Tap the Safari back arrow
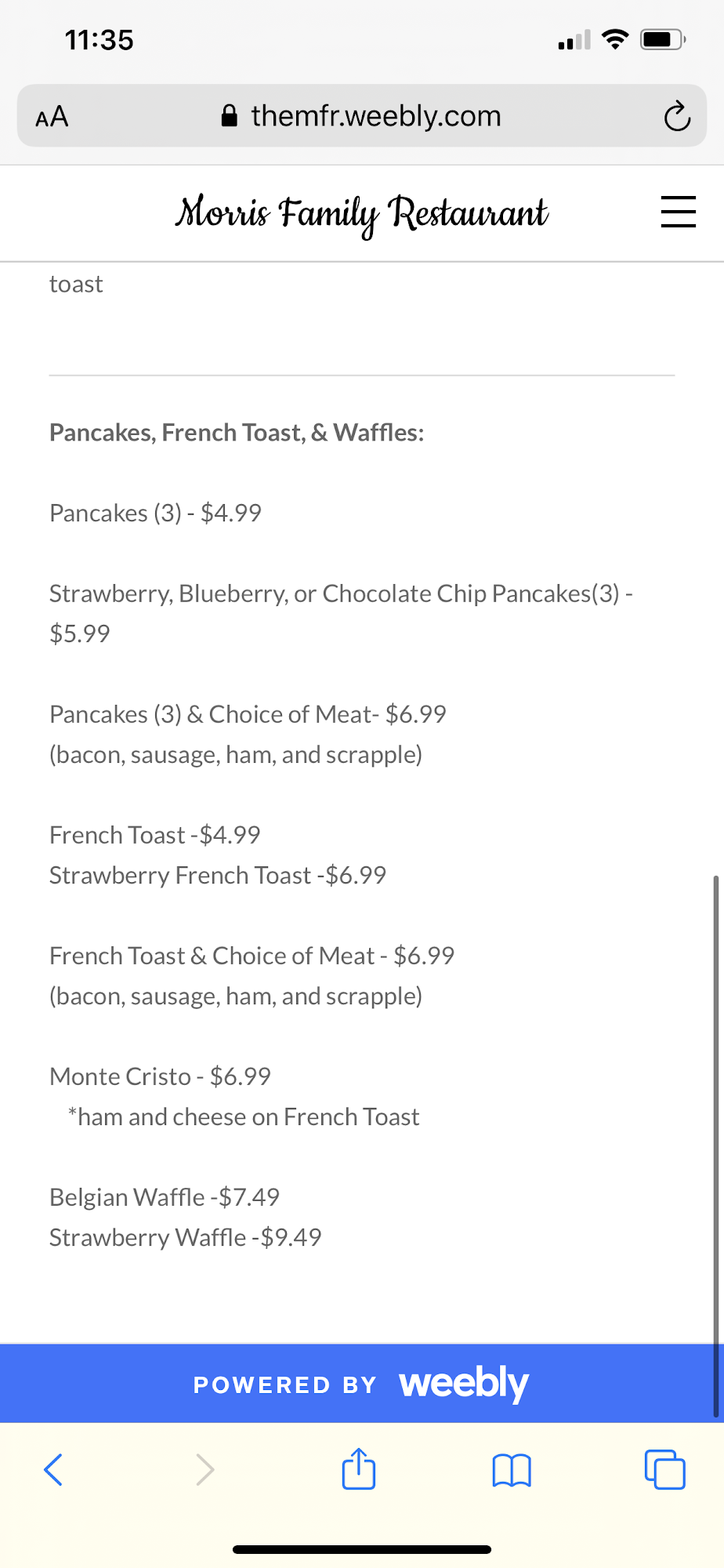This screenshot has width=724, height=1568. (53, 1469)
